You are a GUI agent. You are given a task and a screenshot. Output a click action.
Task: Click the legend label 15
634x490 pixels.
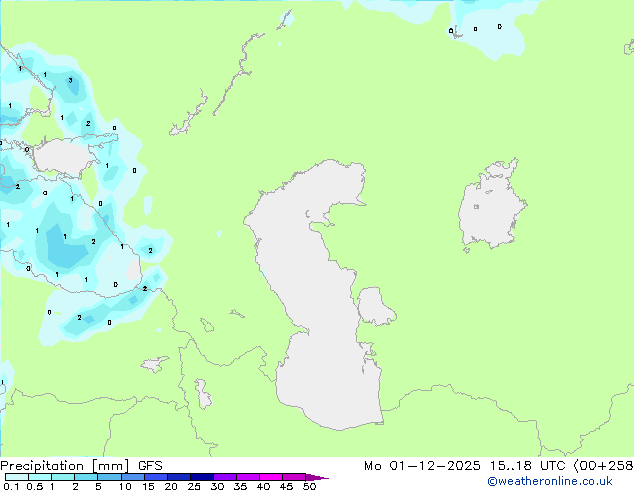click(x=148, y=486)
